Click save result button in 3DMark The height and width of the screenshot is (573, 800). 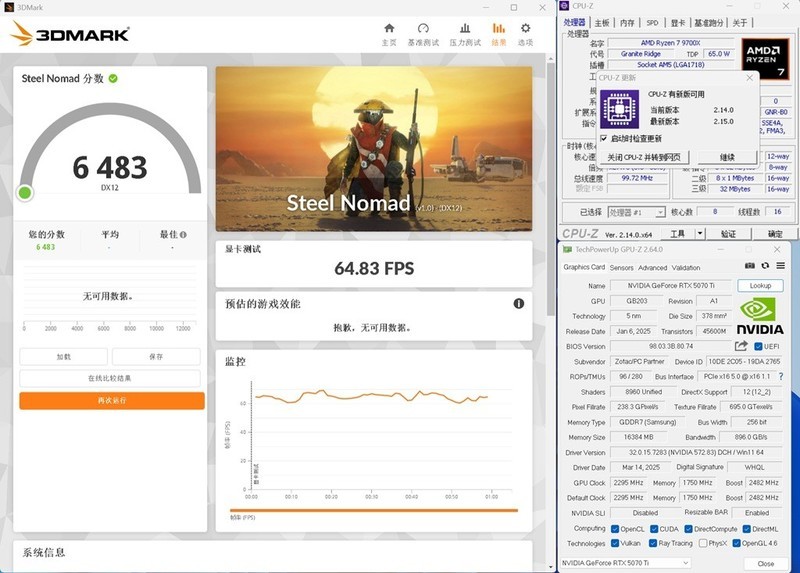[x=156, y=357]
